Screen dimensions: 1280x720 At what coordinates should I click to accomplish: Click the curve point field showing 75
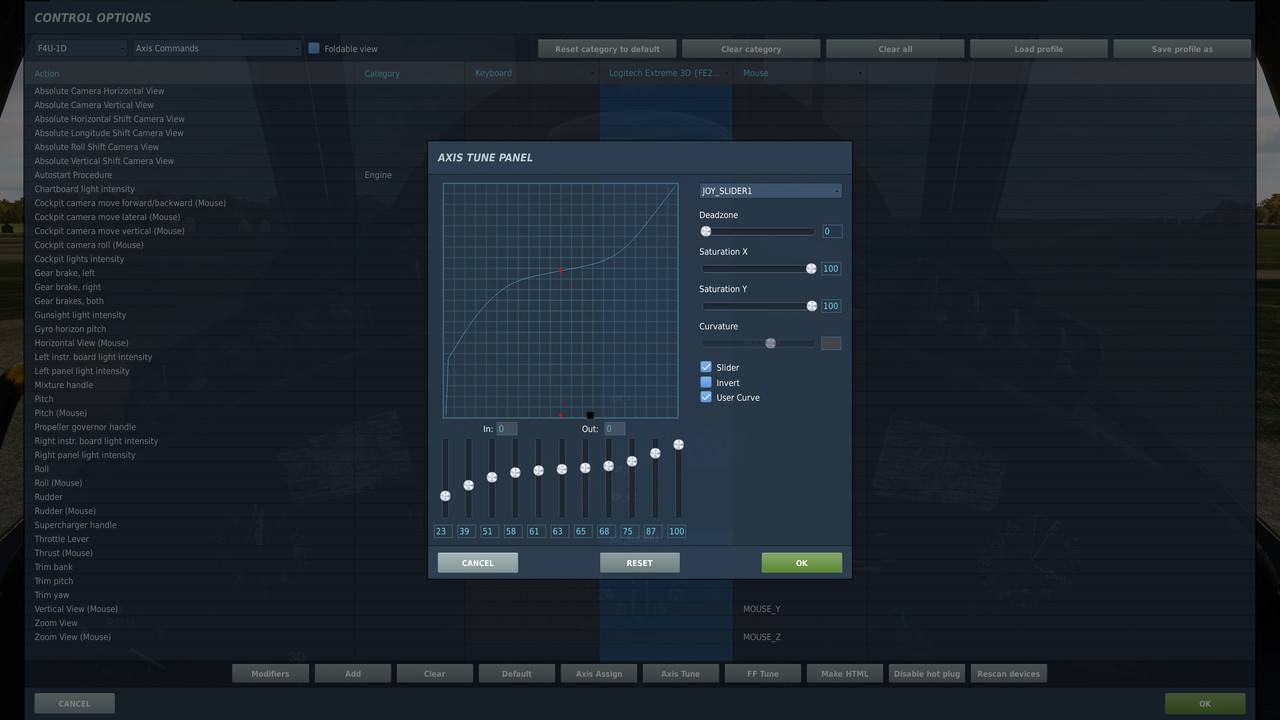coord(629,531)
